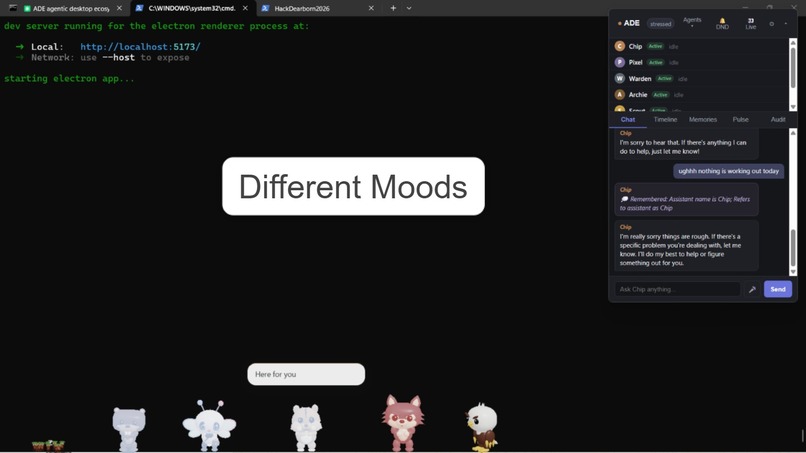Image resolution: width=806 pixels, height=453 pixels.
Task: Open ADE settings gear icon
Action: (772, 24)
